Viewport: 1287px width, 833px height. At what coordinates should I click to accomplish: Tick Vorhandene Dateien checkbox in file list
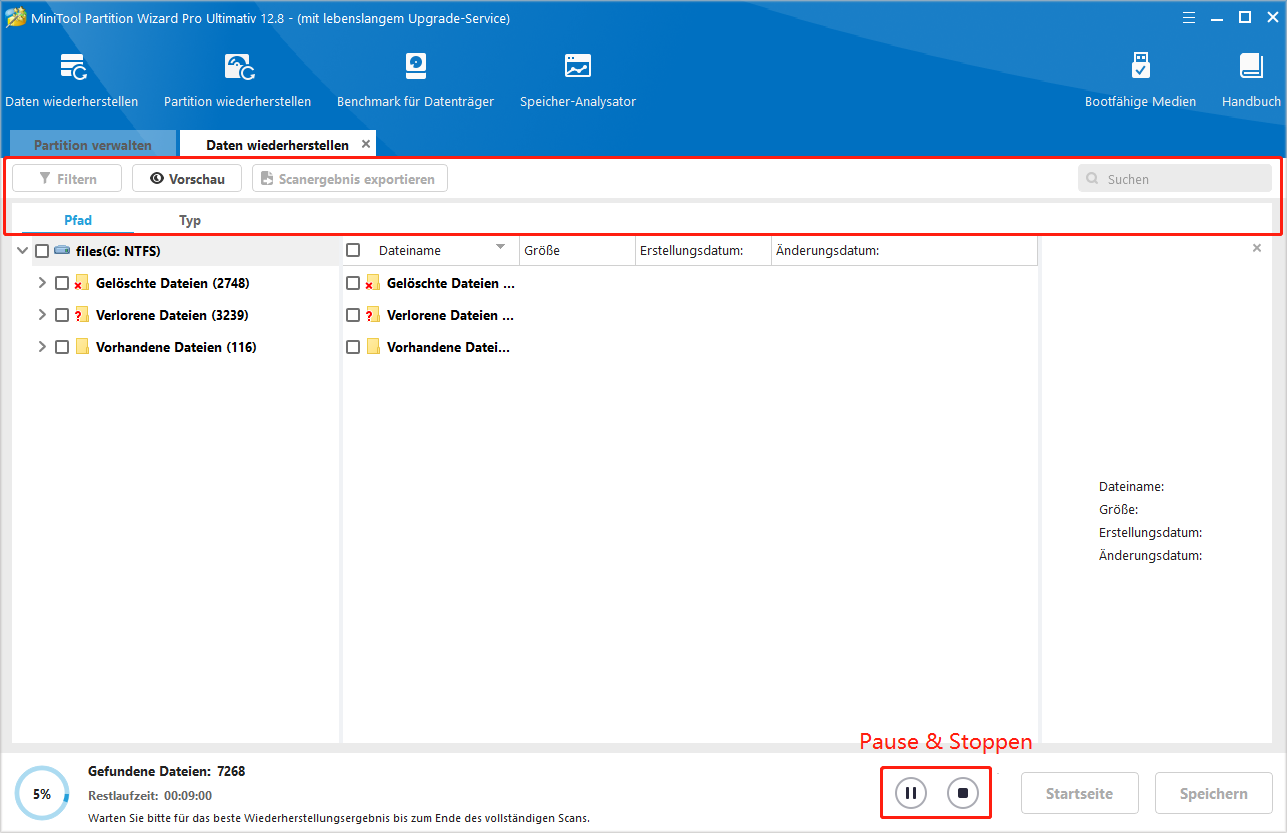(x=353, y=347)
